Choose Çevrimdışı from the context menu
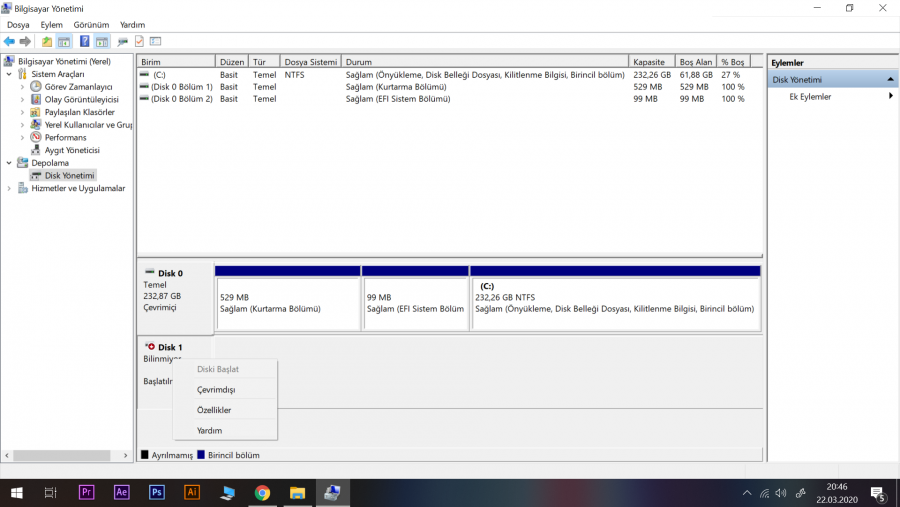The height and width of the screenshot is (507, 900). pos(225,389)
